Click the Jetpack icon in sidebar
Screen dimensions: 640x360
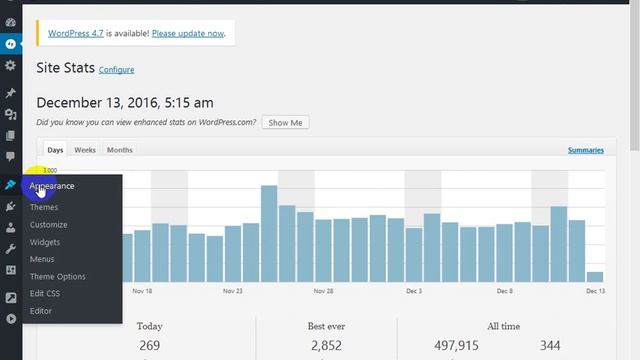(x=11, y=44)
